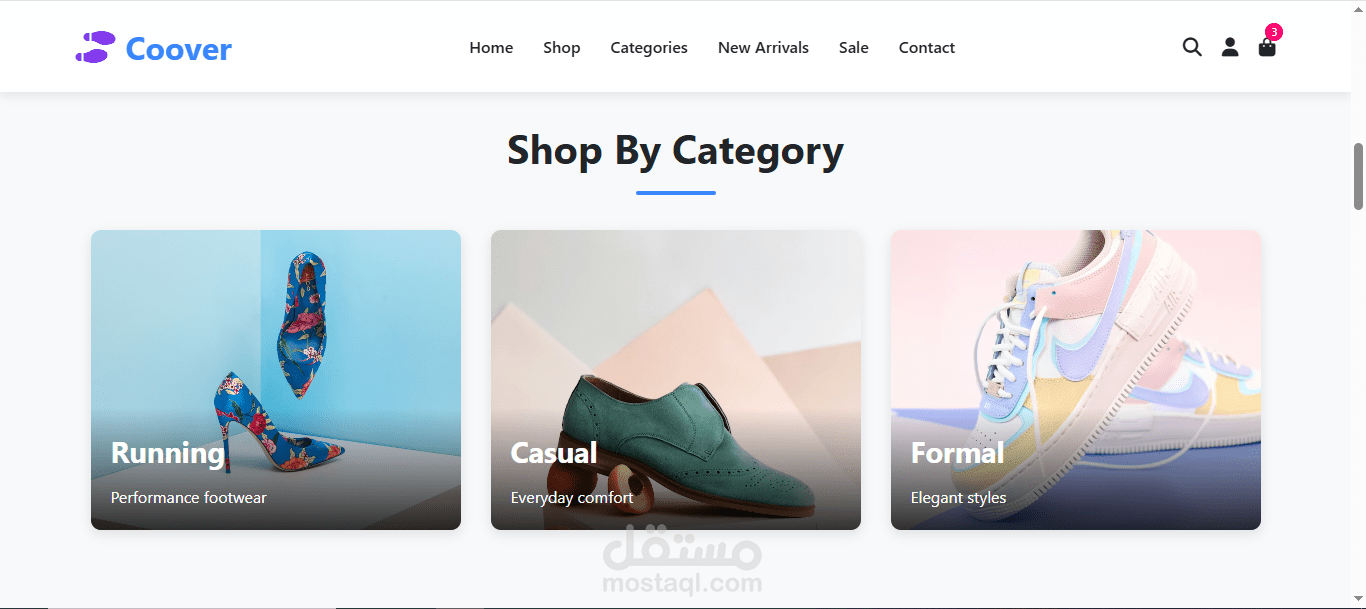The width and height of the screenshot is (1366, 609).
Task: Open the Casual category card
Action: coord(676,380)
